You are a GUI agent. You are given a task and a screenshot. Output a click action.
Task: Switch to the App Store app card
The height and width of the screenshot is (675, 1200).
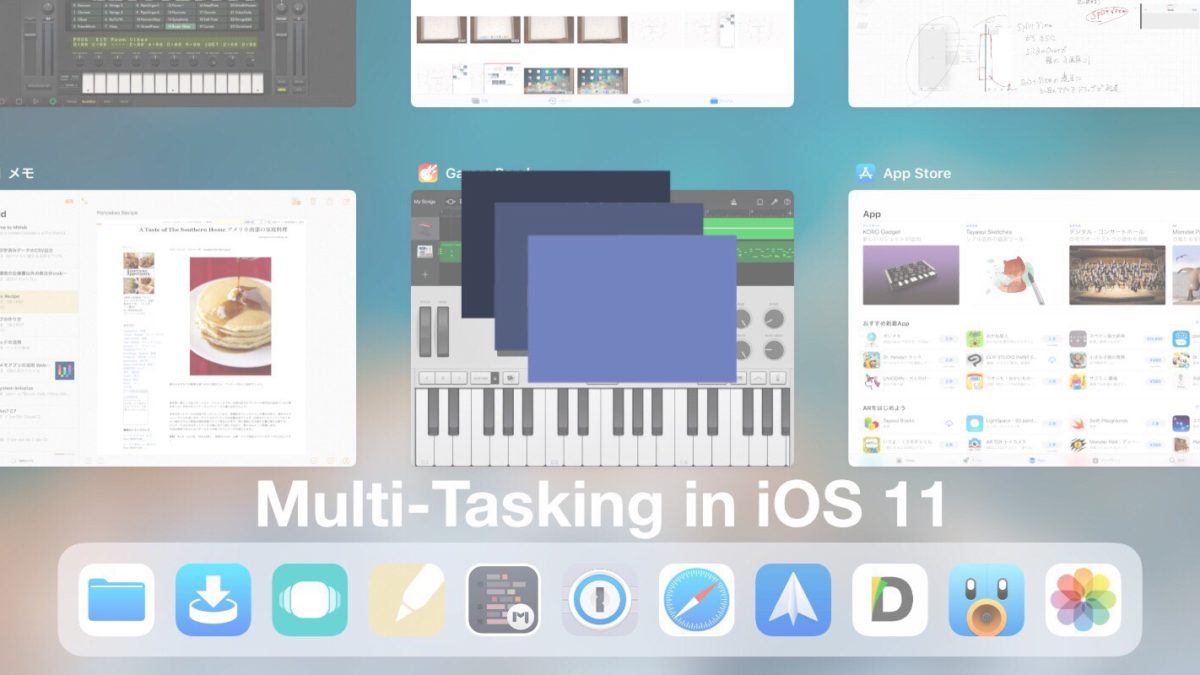point(1024,328)
